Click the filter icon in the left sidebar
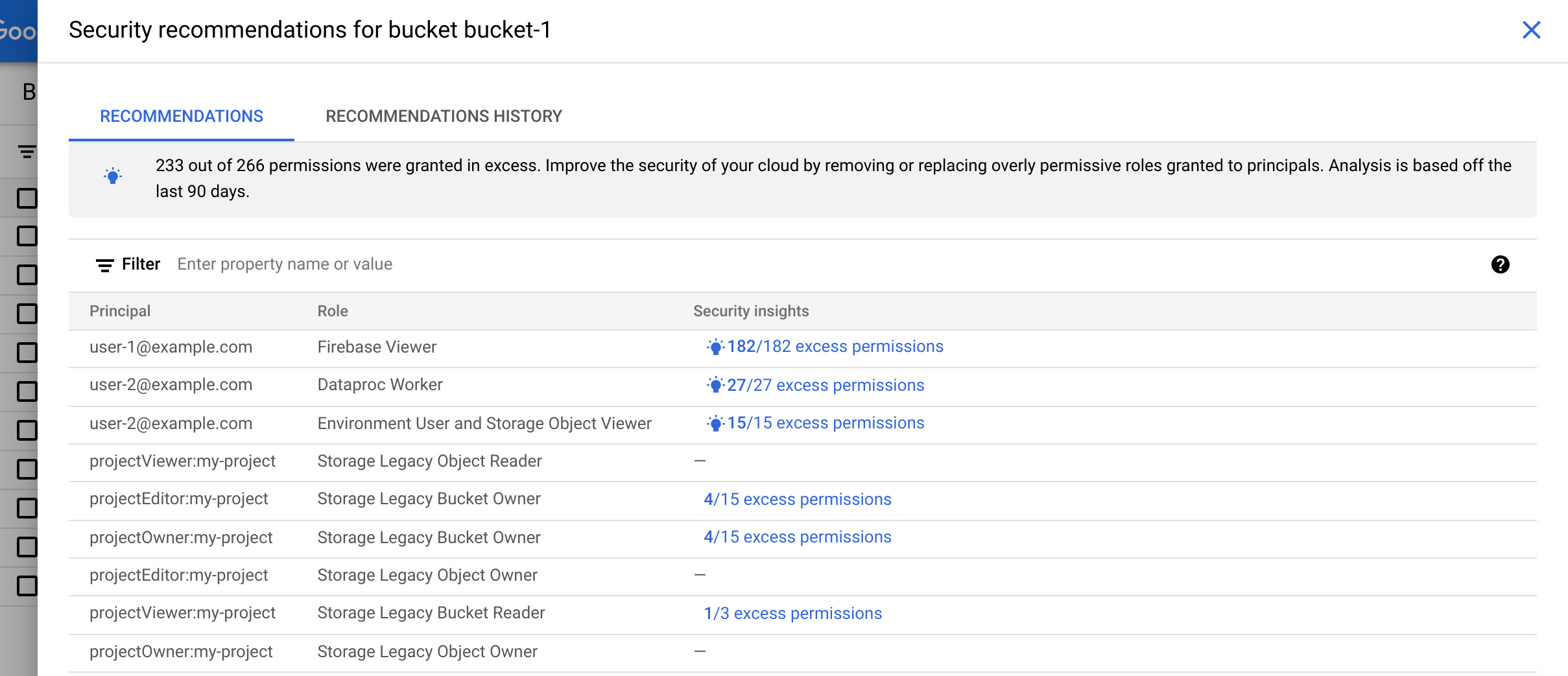The image size is (1568, 676). (26, 150)
